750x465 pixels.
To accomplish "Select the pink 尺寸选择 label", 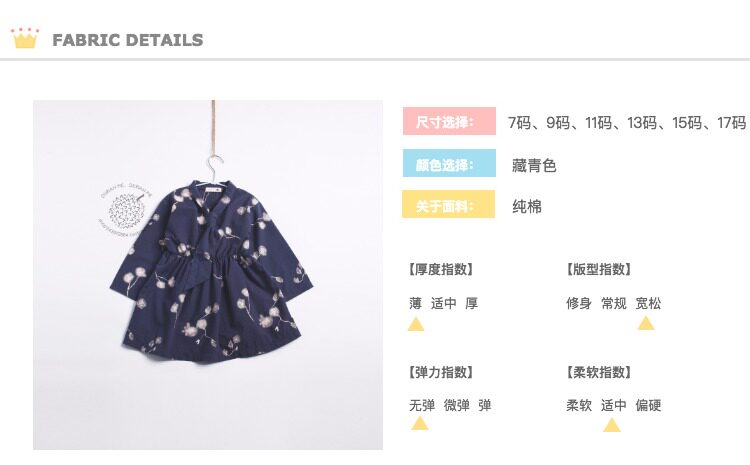I will click(x=449, y=121).
